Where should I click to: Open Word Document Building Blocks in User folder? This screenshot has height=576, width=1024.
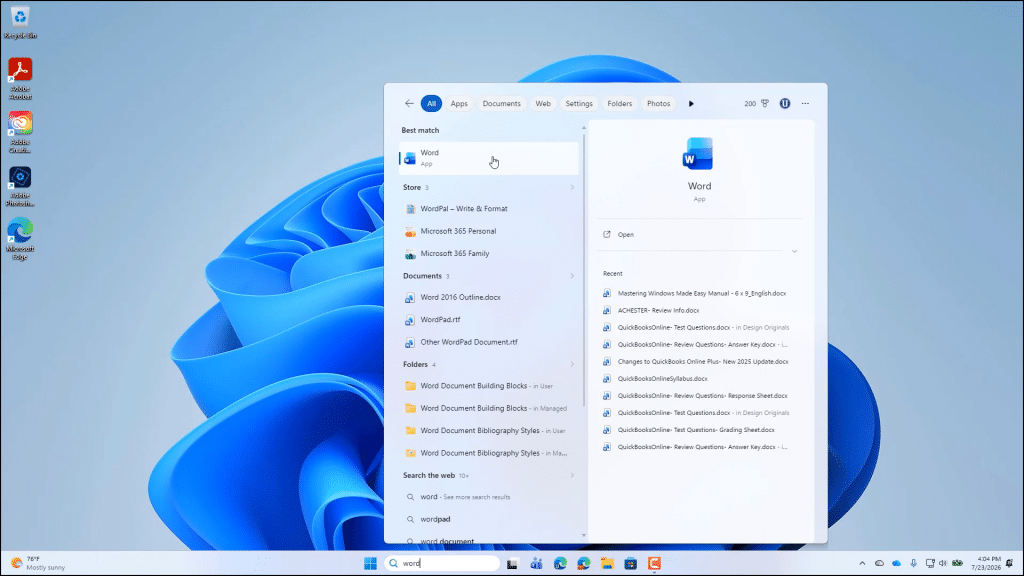click(x=488, y=386)
